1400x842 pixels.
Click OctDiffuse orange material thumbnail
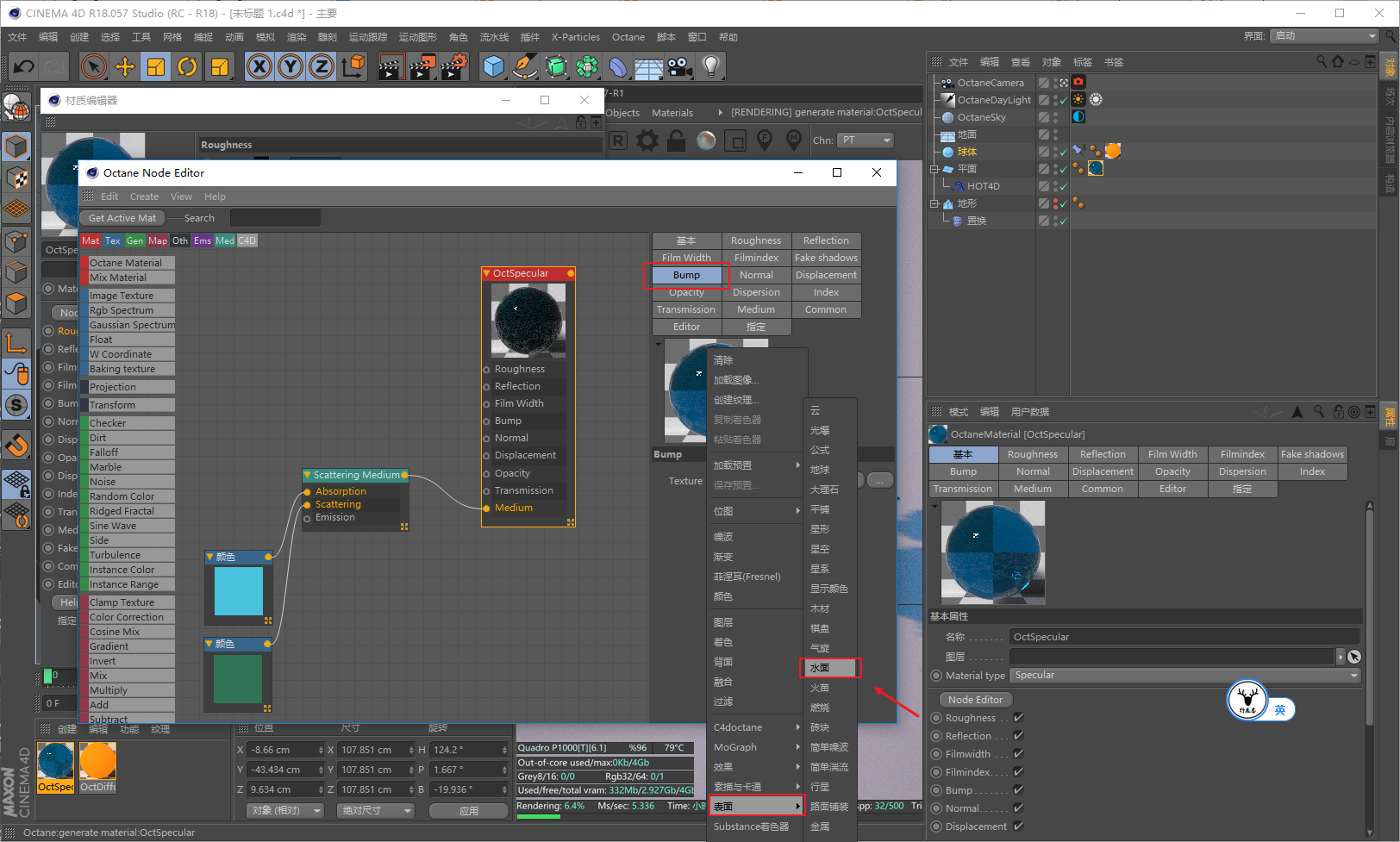coord(97,761)
